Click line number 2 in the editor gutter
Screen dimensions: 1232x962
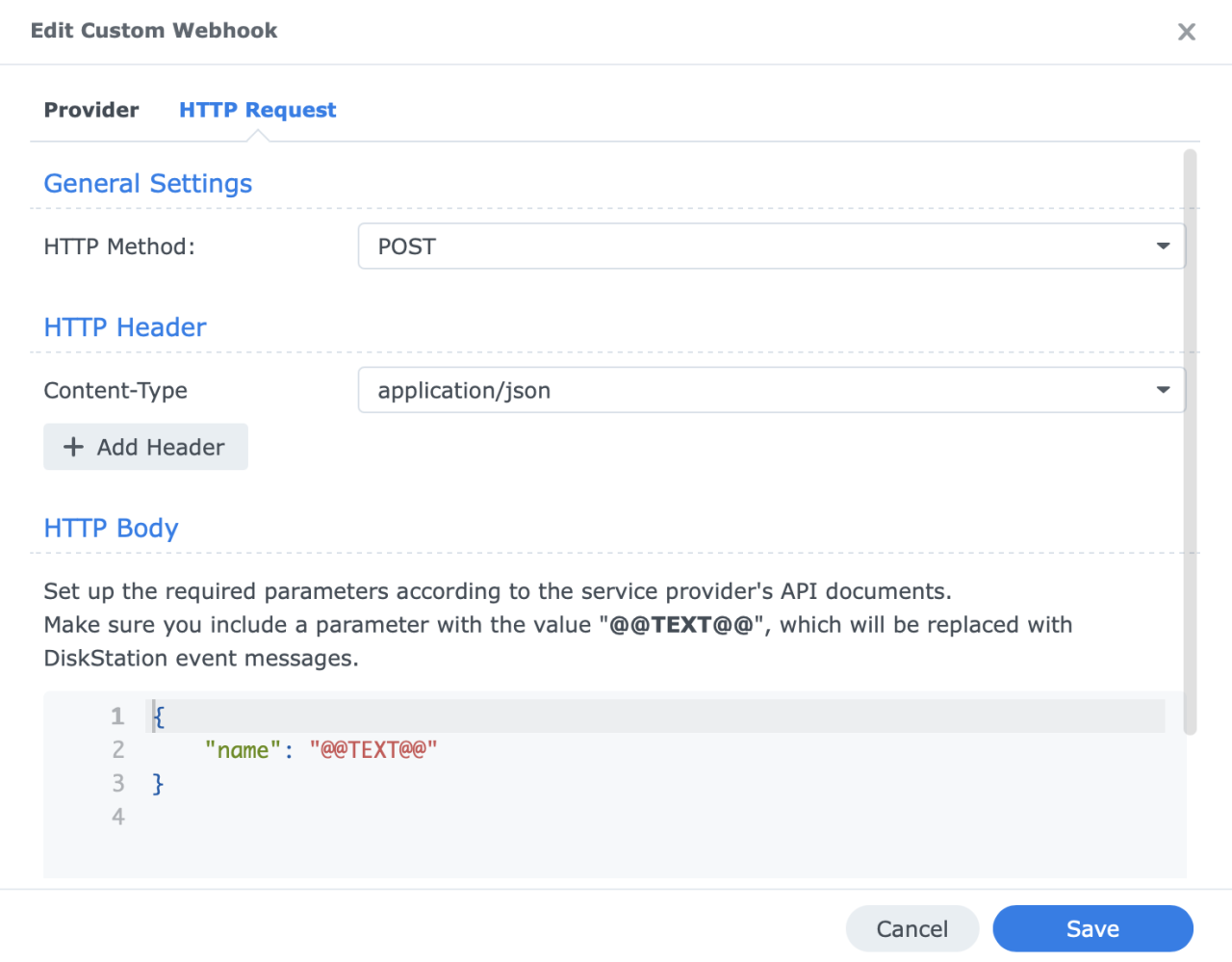click(118, 750)
